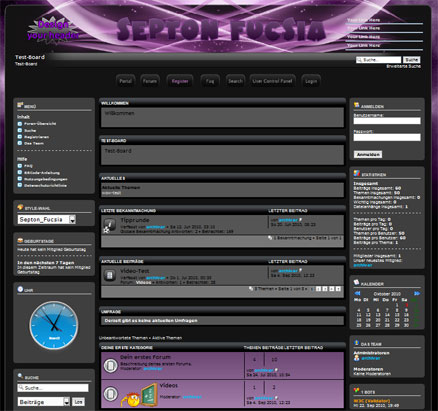Open the Portal navigation button
The width and height of the screenshot is (438, 411).
pyautogui.click(x=125, y=81)
